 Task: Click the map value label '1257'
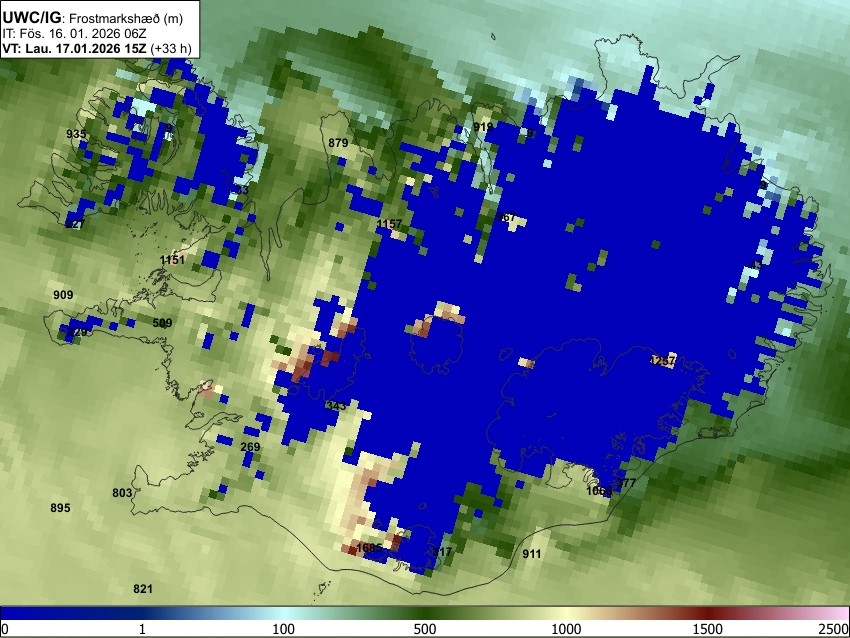pyautogui.click(x=662, y=360)
